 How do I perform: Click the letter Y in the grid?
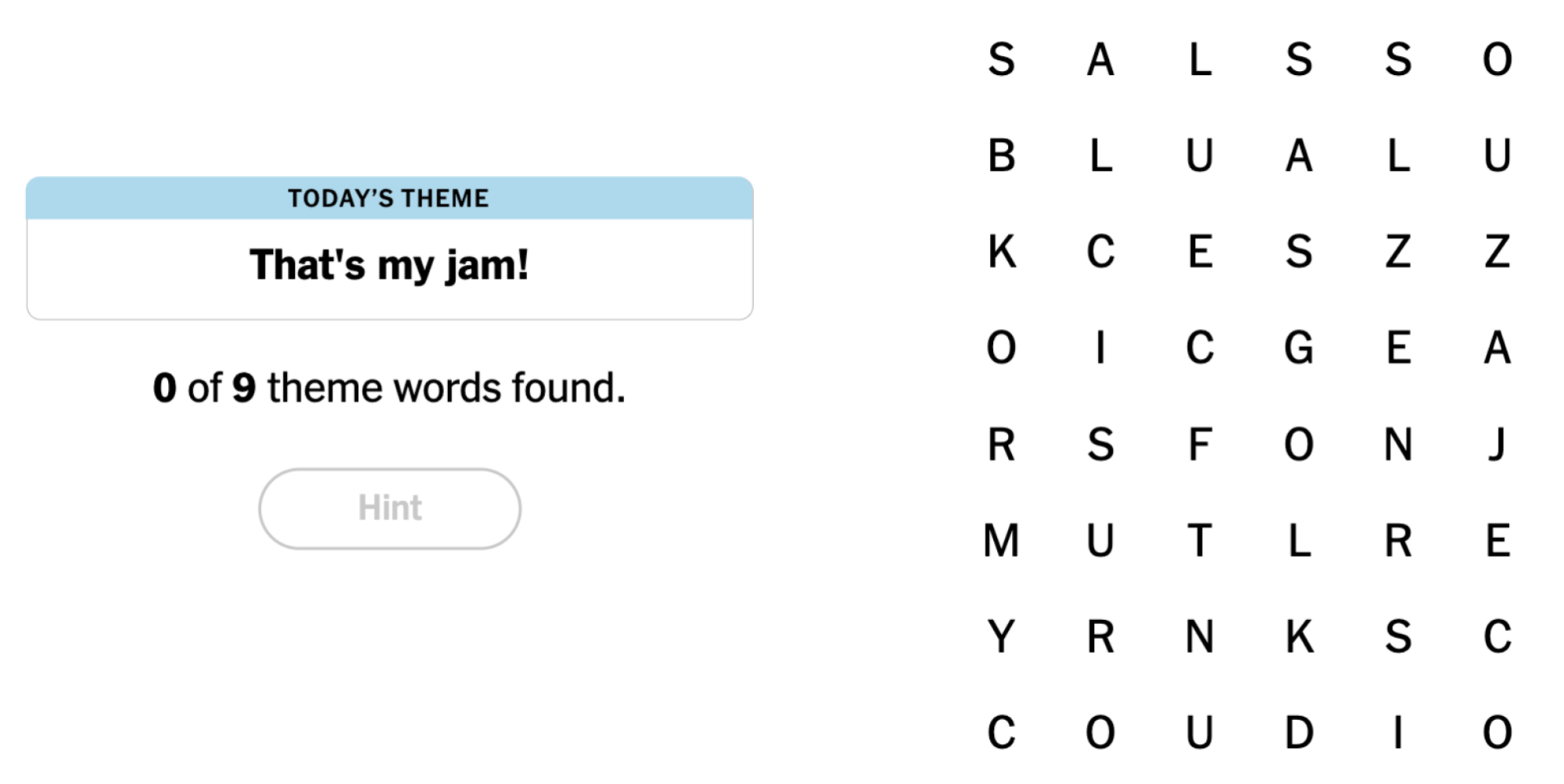pos(1001,636)
